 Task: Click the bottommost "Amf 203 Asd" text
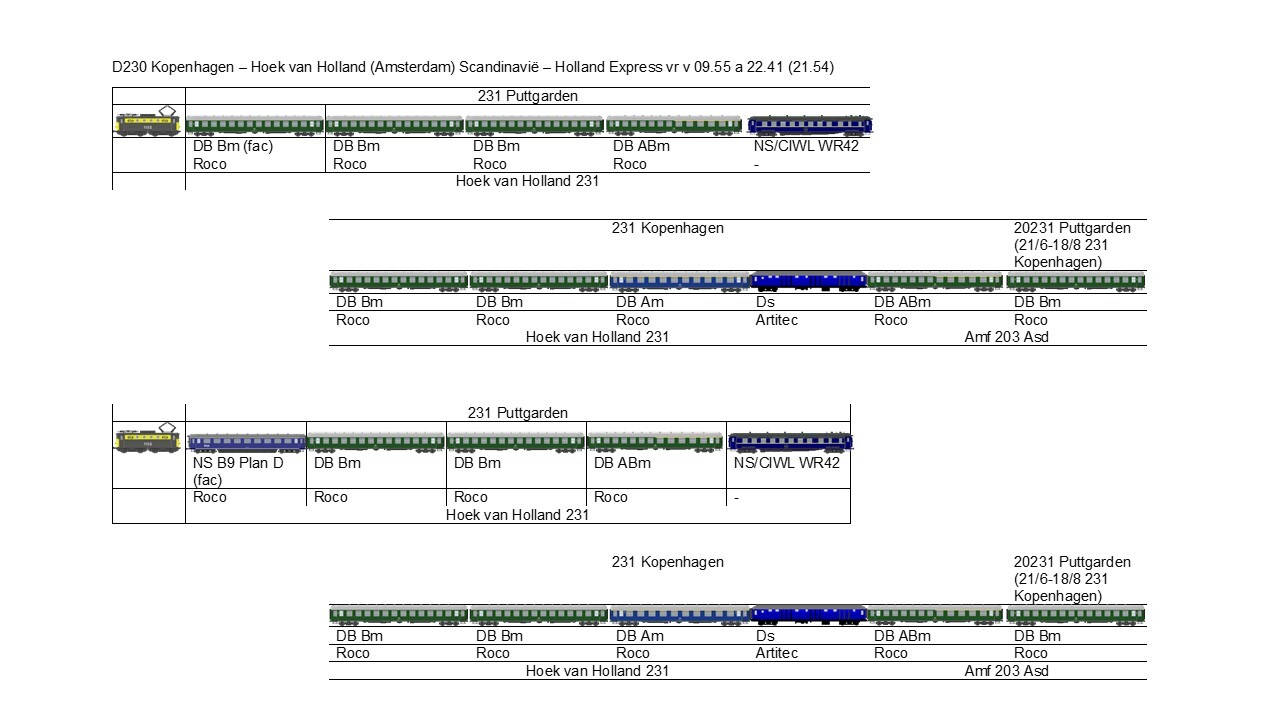[x=1006, y=671]
